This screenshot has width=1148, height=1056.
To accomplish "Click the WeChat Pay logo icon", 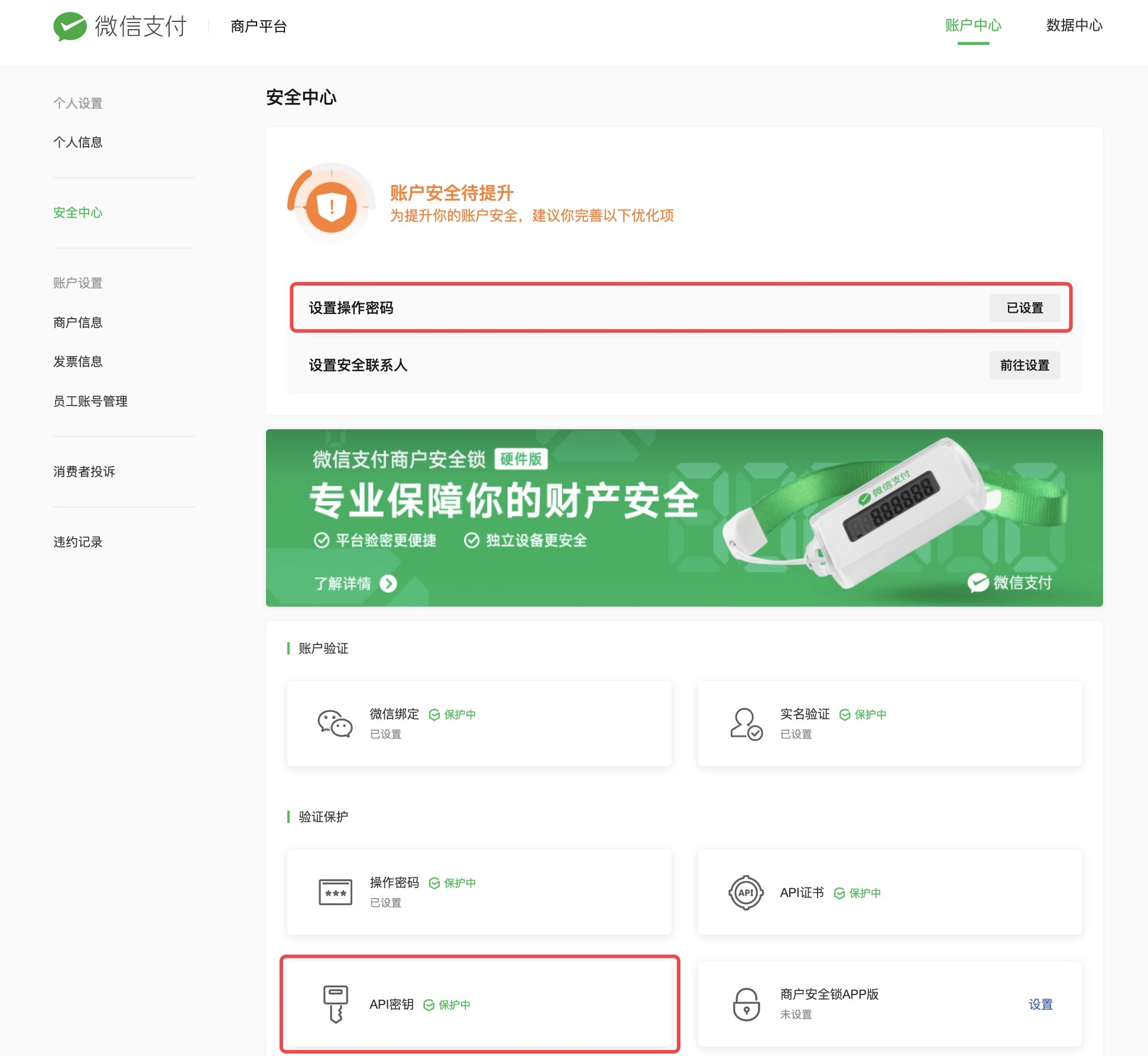I will coord(70,26).
